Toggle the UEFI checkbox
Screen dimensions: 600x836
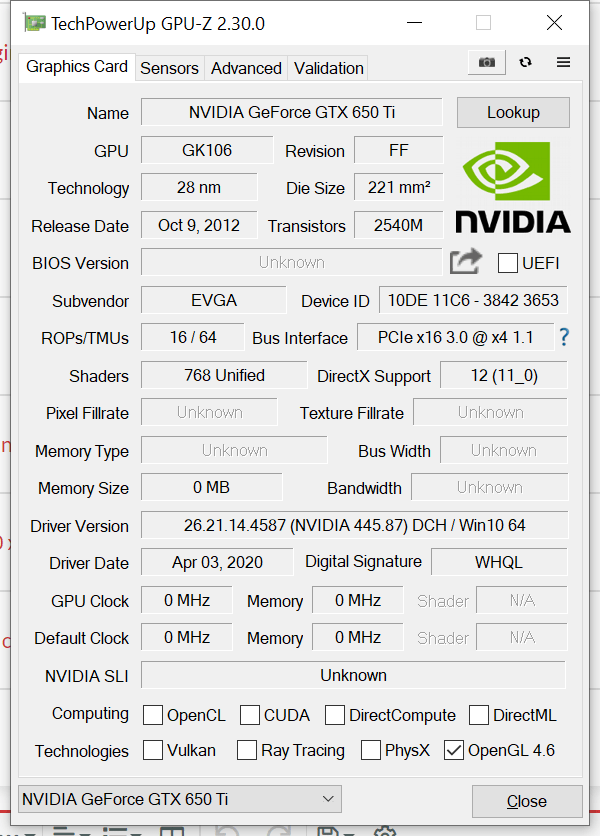[x=507, y=263]
